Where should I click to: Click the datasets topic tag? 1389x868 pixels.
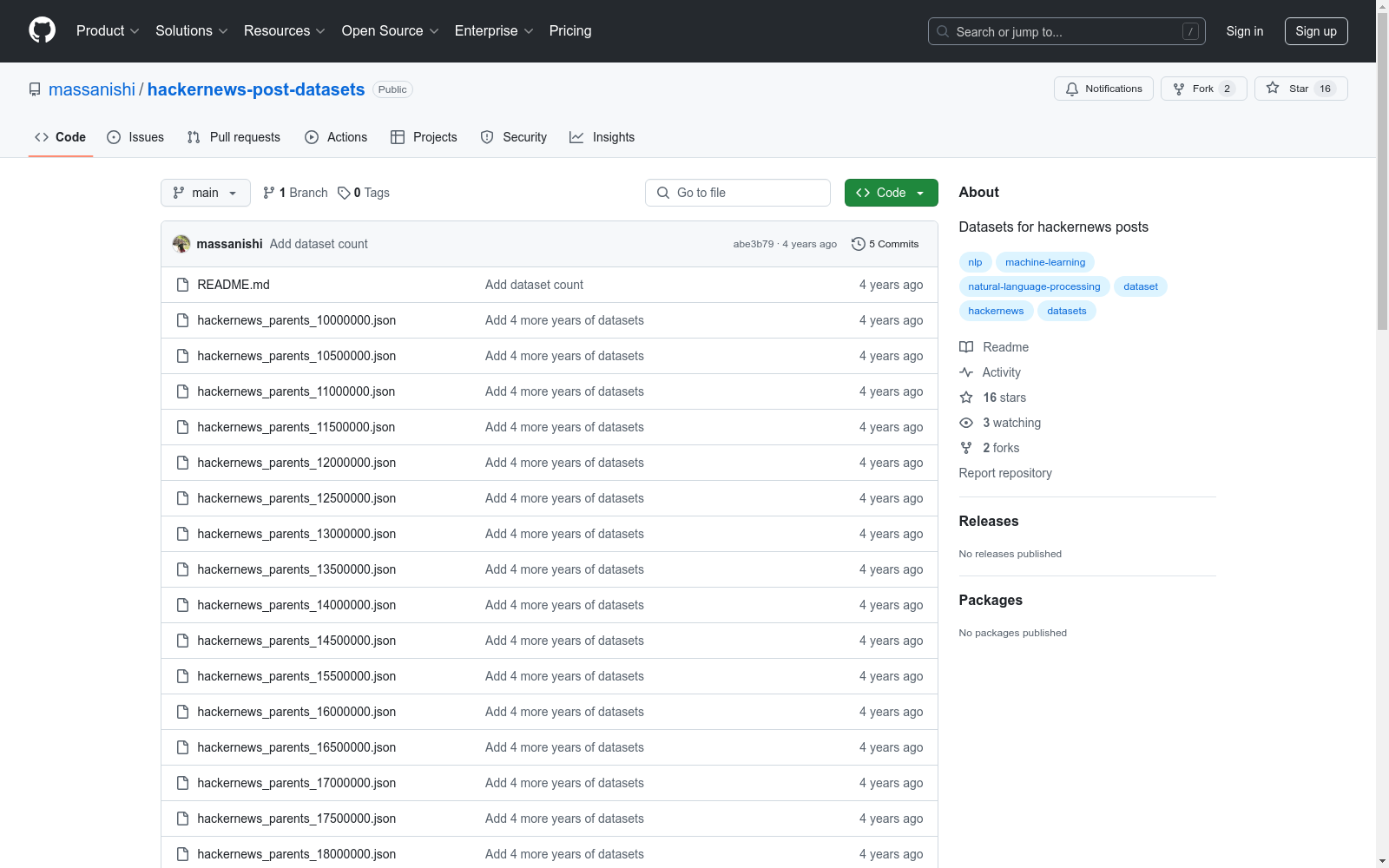click(x=1067, y=311)
